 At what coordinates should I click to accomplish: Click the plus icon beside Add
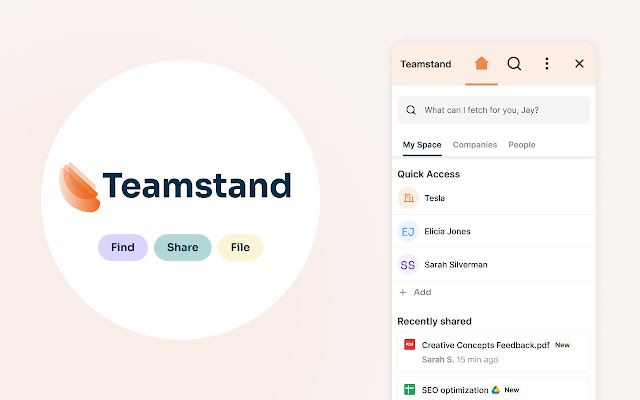(x=403, y=292)
